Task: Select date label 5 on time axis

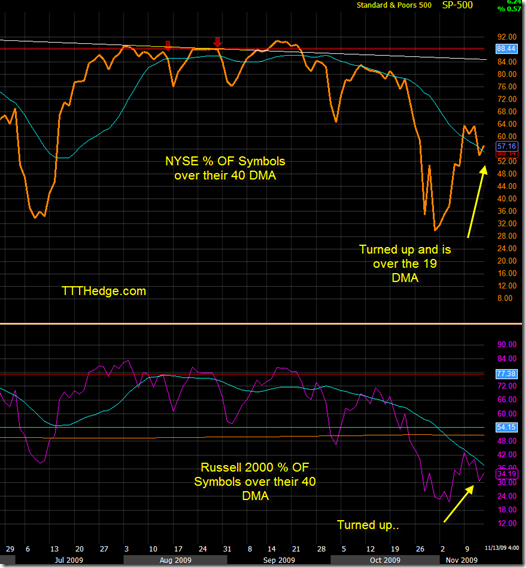Action: (x=344, y=549)
